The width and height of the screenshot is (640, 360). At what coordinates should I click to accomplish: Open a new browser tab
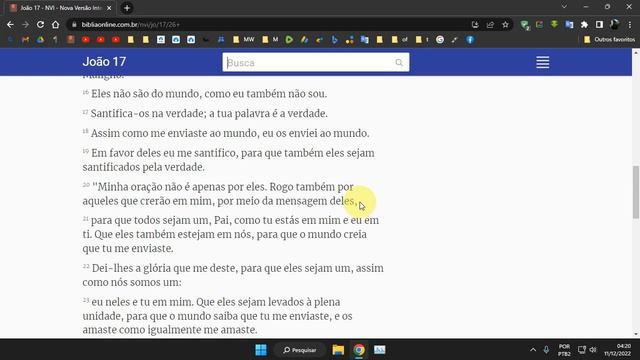pos(127,8)
